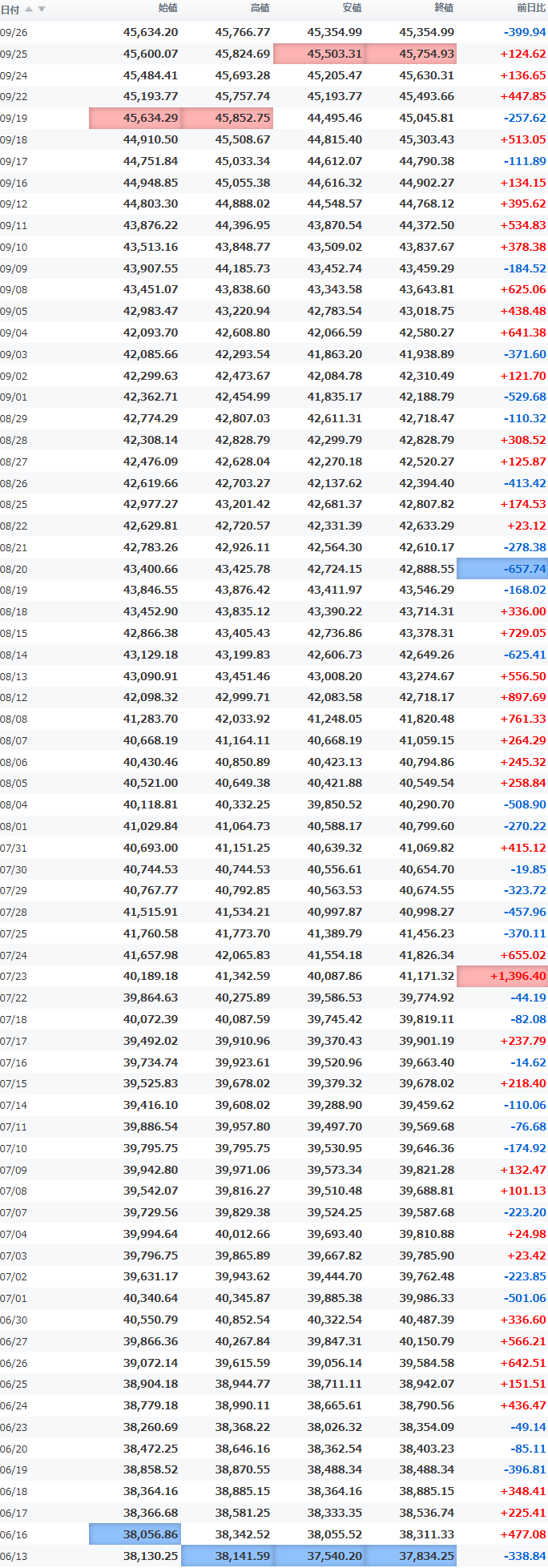Click the 終値 column header
Viewport: 548px width, 1568px height.
pos(444,9)
